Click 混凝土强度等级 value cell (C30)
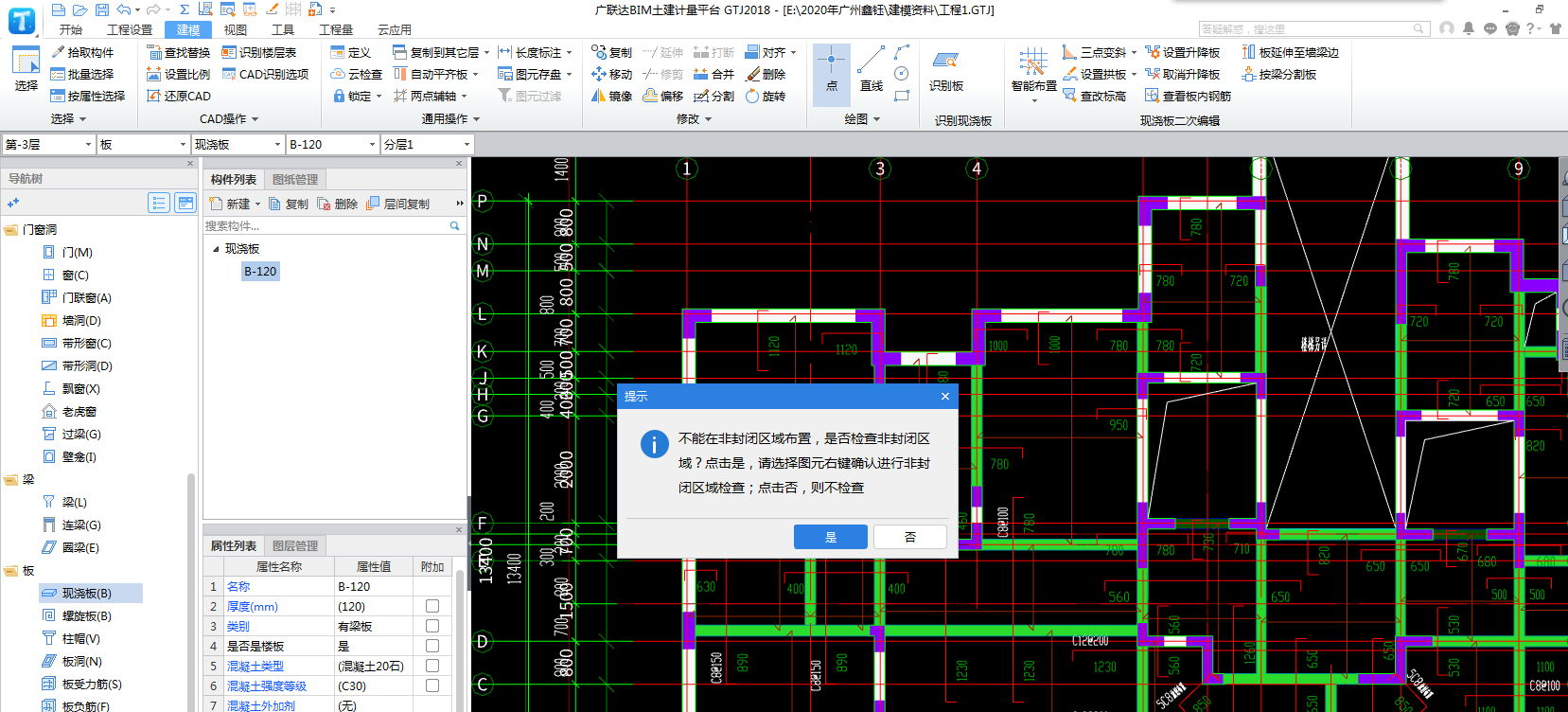 pos(374,686)
